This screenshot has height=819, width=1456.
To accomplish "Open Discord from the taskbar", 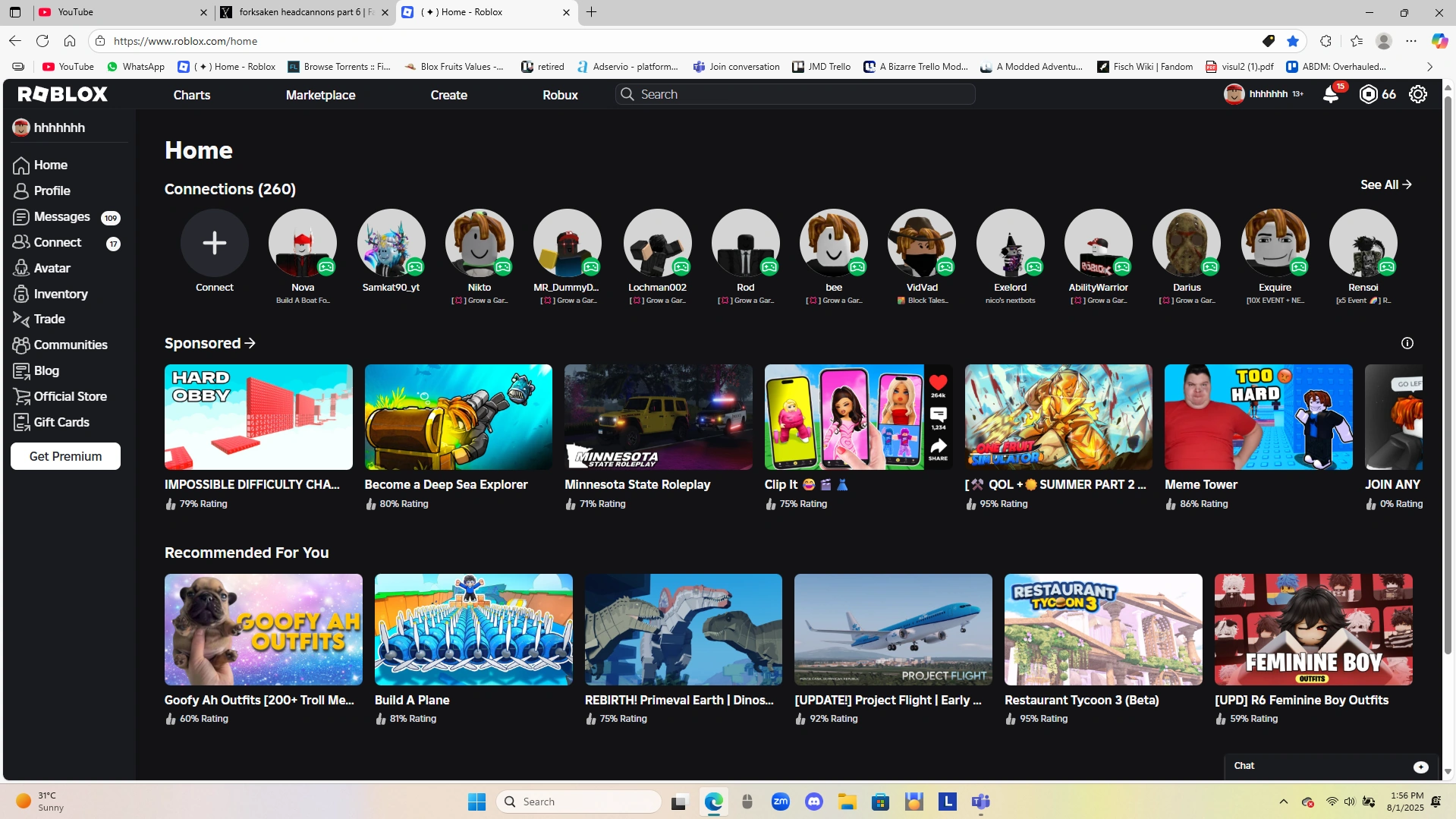I will click(814, 801).
